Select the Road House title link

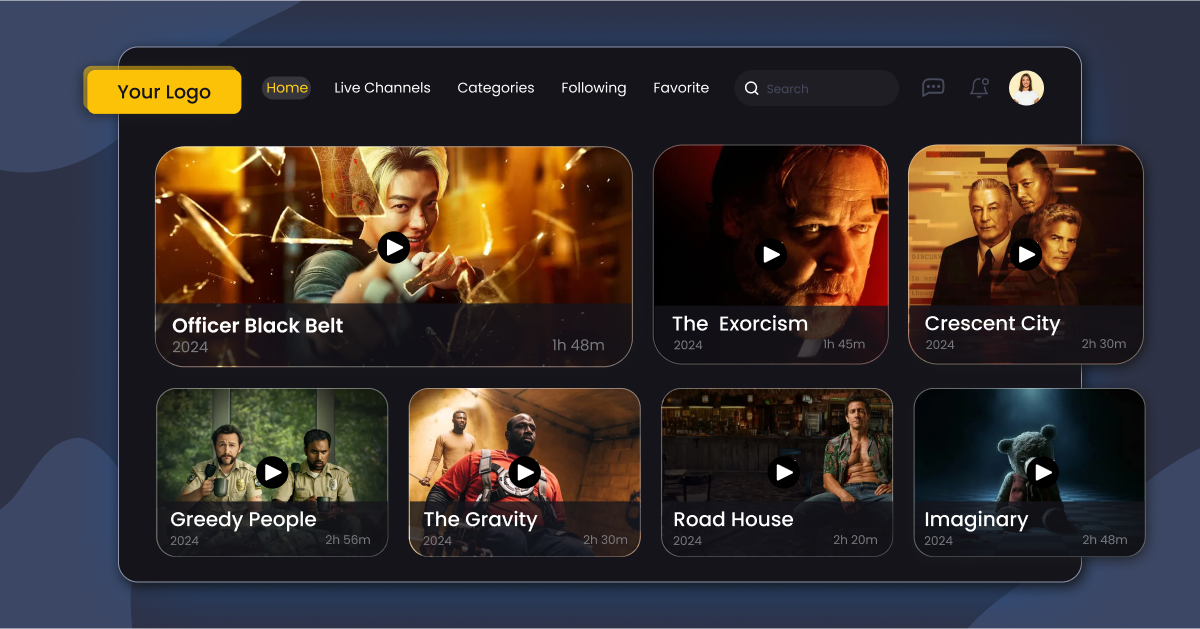coord(734,519)
